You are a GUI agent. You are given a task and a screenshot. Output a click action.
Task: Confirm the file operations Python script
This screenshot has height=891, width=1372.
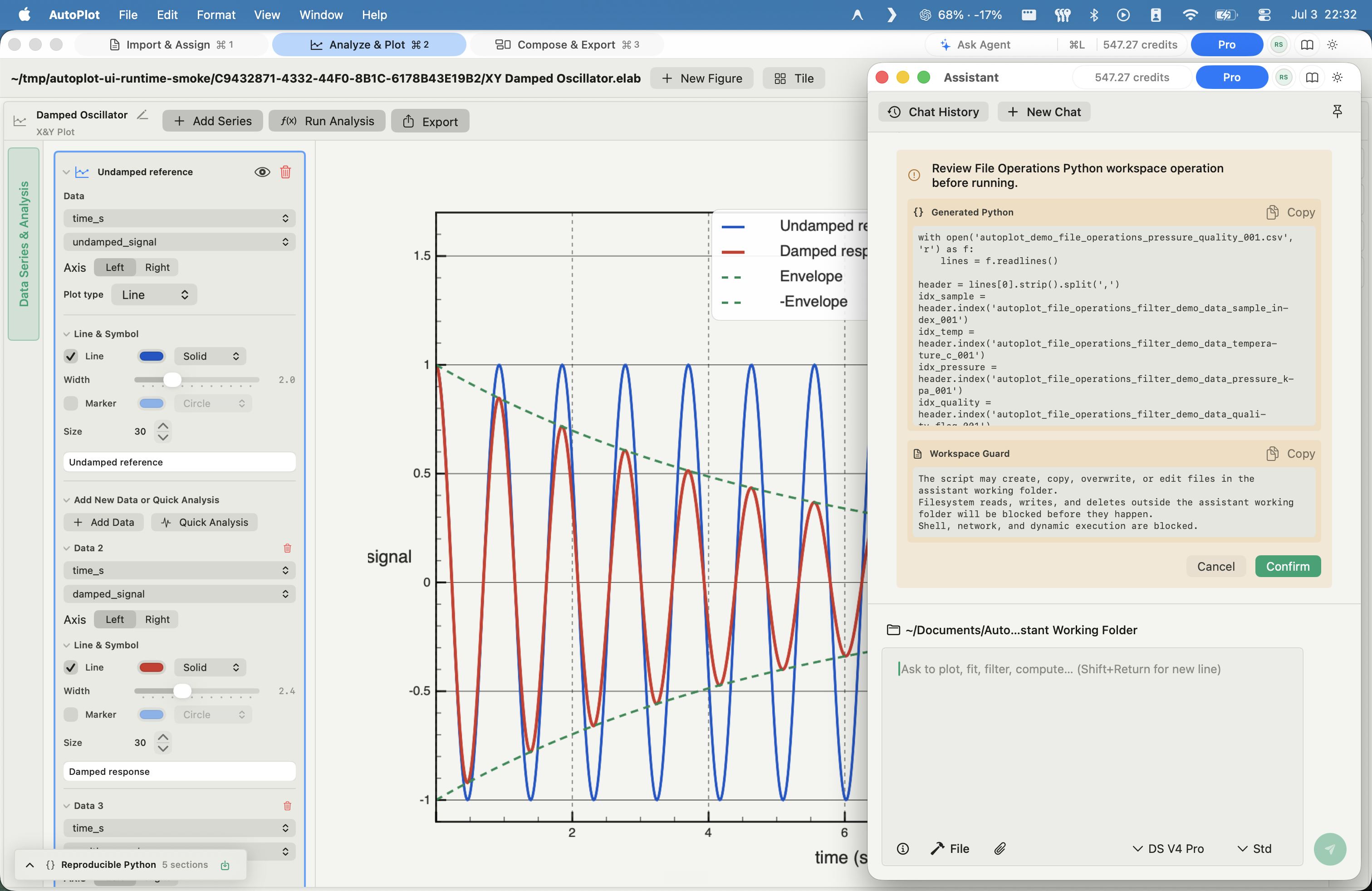coord(1288,567)
